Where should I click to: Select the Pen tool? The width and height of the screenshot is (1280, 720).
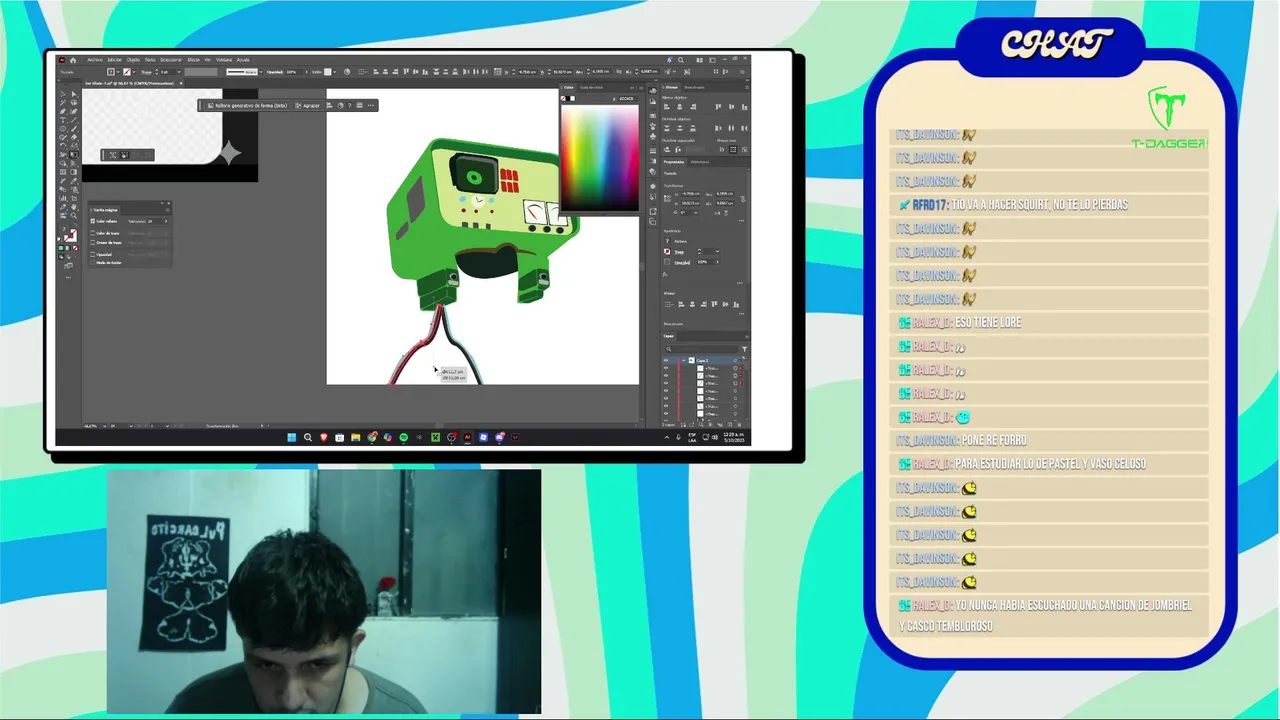pyautogui.click(x=63, y=111)
